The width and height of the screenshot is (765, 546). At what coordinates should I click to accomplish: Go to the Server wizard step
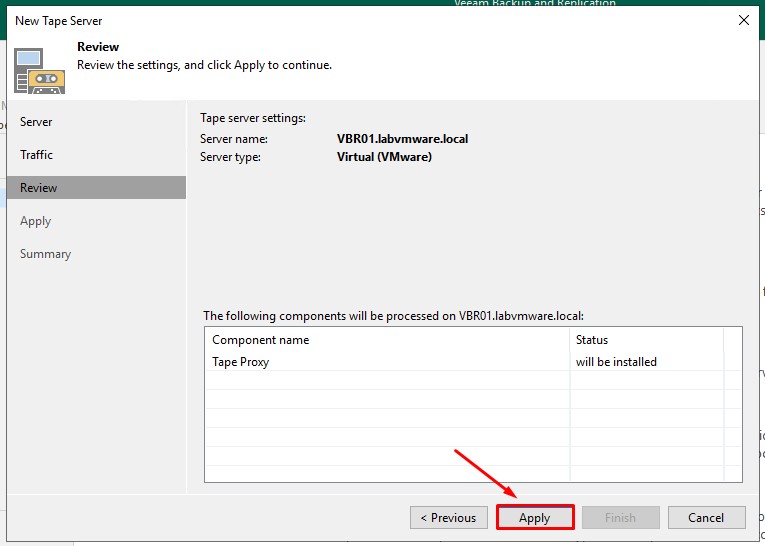(x=36, y=122)
